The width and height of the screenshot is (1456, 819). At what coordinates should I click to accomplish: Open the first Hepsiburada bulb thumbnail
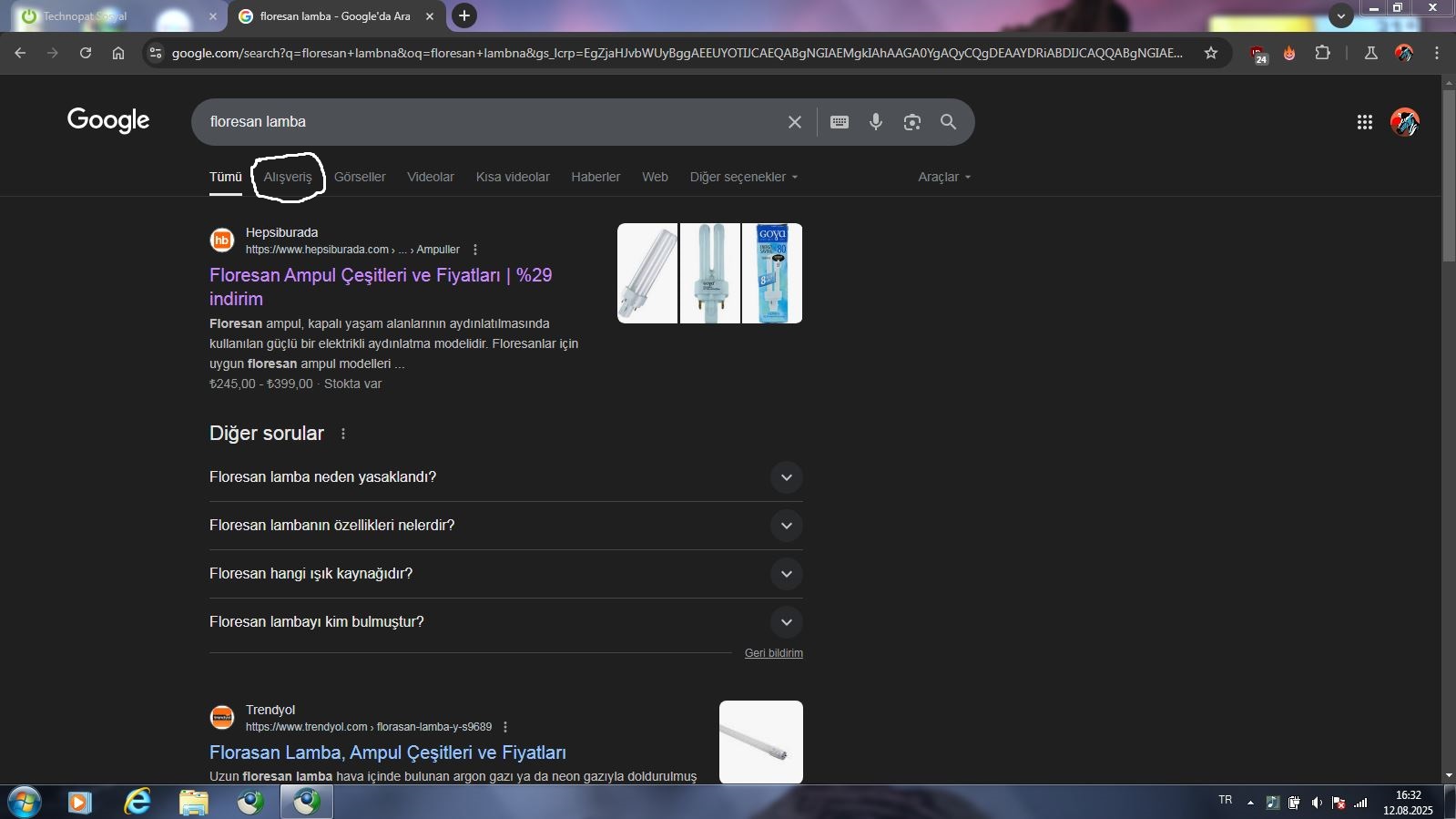(647, 273)
